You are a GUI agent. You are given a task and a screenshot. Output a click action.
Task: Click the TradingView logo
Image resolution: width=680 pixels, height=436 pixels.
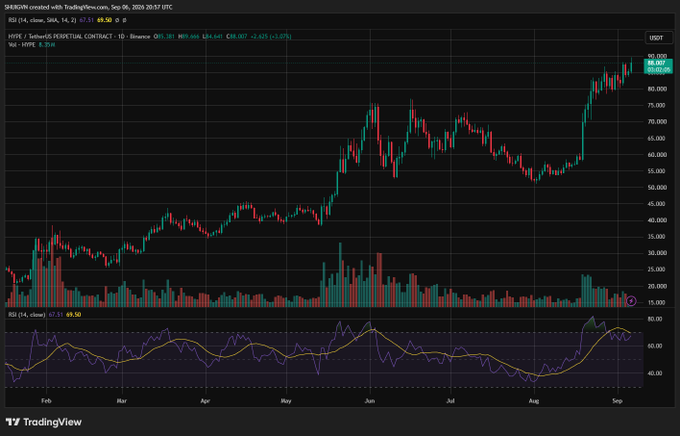[x=43, y=422]
